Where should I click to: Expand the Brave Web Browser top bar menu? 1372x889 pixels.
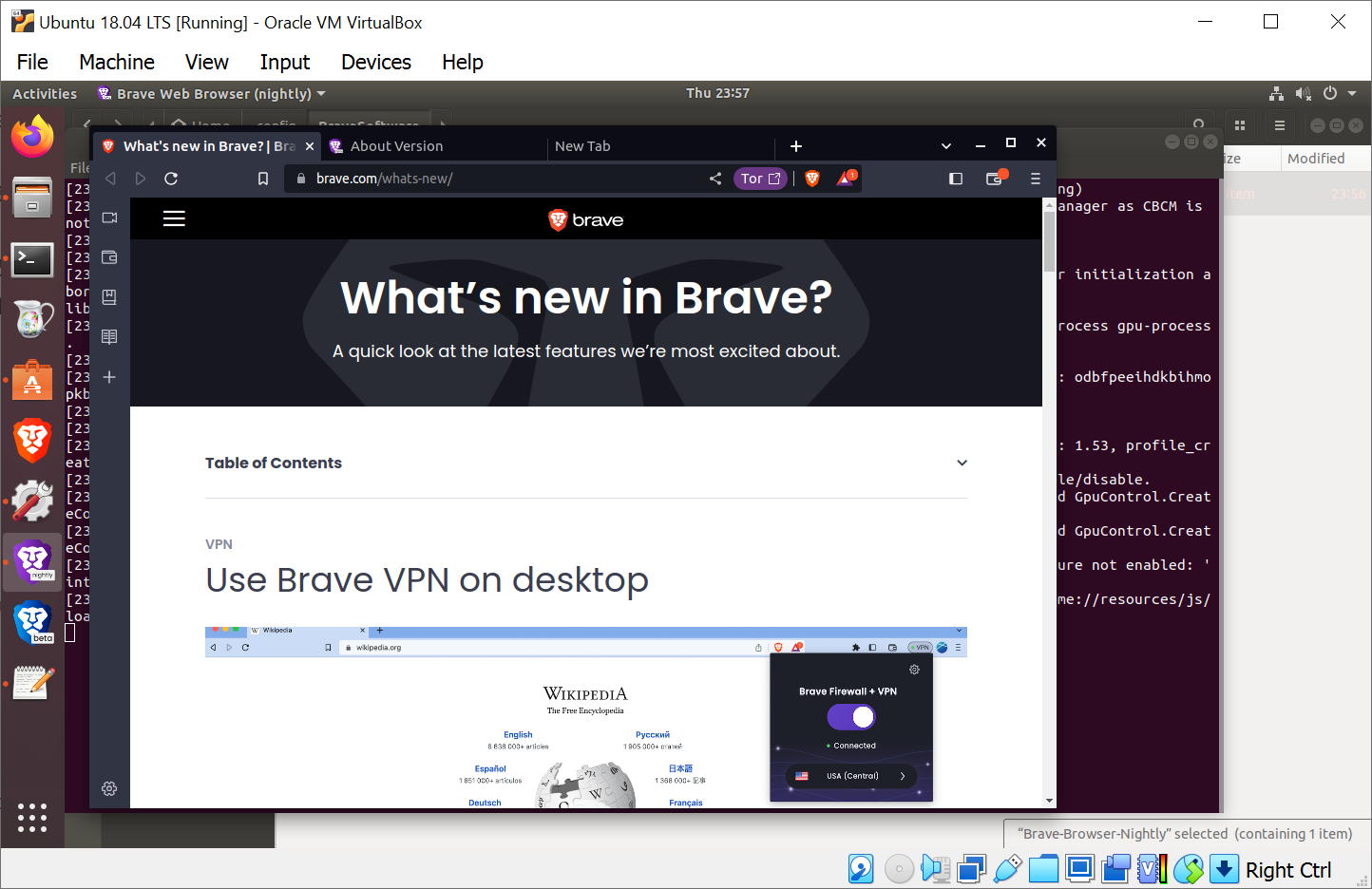(320, 93)
